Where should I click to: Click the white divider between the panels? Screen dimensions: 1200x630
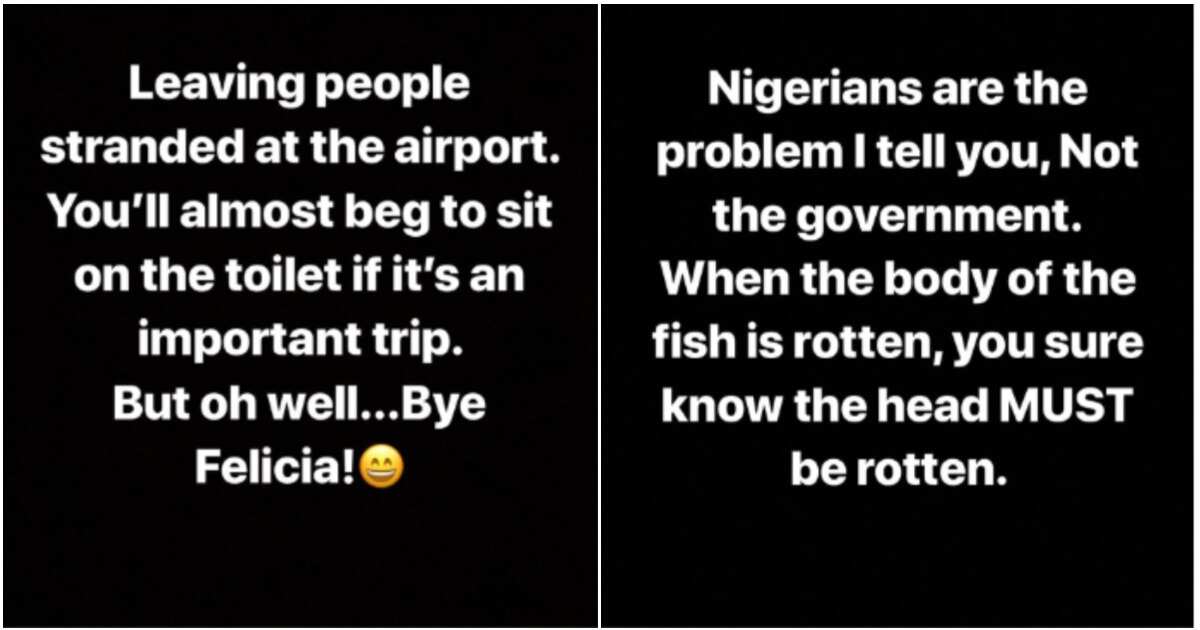(x=599, y=315)
